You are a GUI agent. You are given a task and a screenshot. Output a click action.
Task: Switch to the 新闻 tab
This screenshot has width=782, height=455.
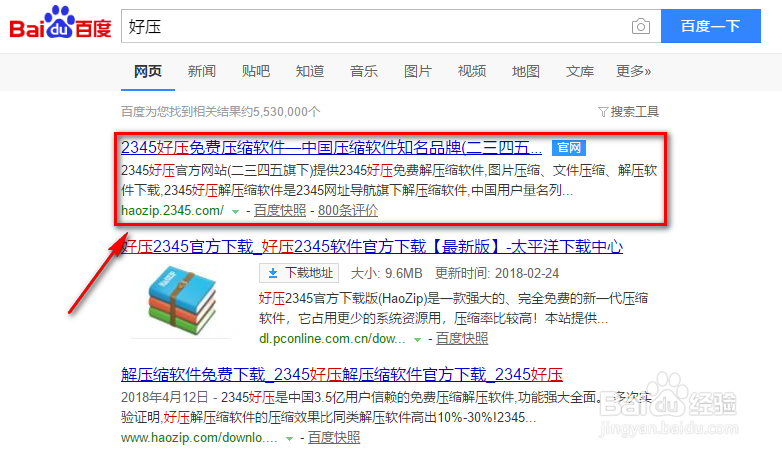(x=201, y=71)
